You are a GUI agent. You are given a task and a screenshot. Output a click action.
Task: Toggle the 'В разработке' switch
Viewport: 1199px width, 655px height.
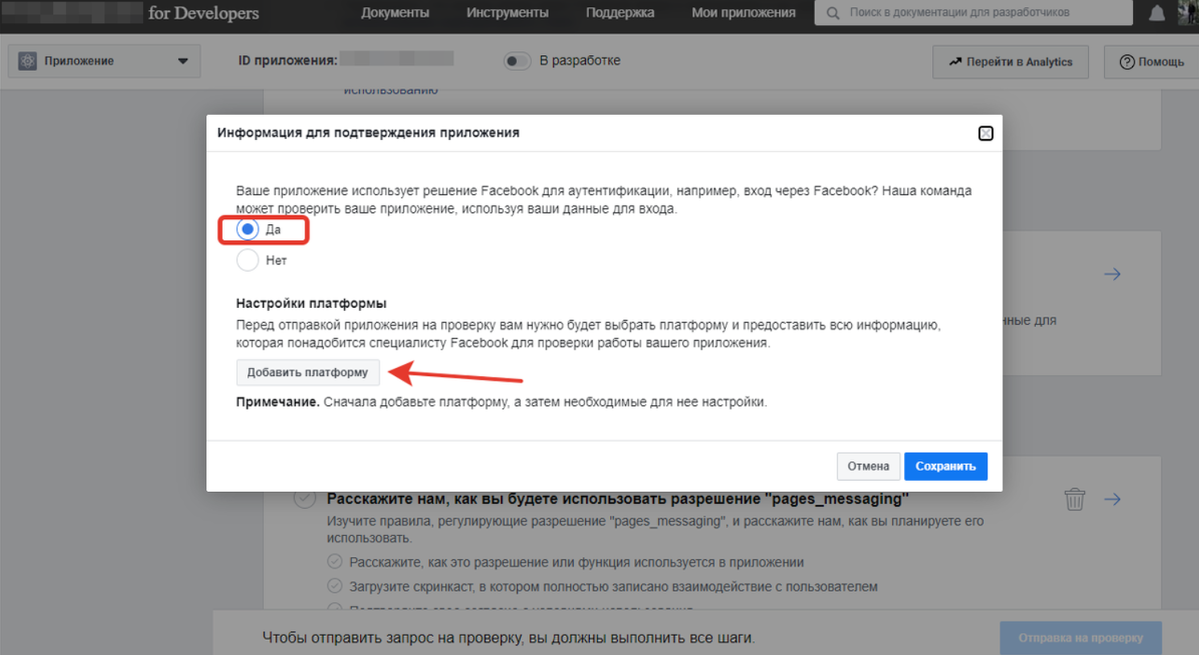[x=516, y=61]
